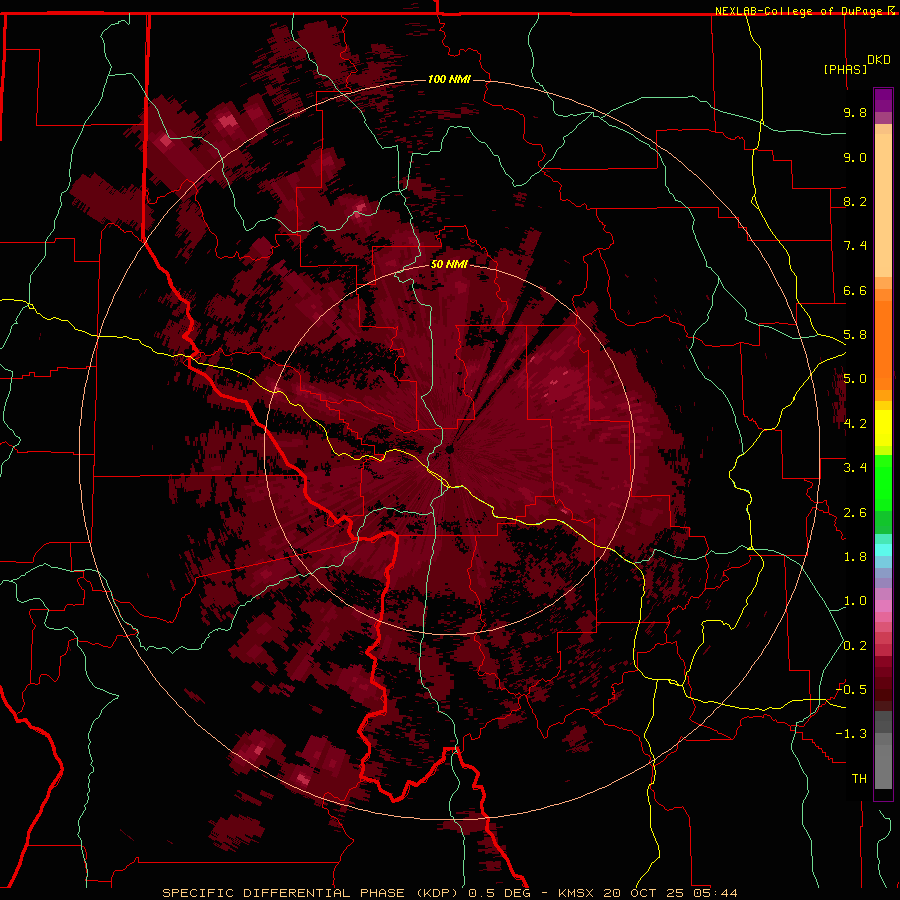The height and width of the screenshot is (900, 900).
Task: Click the 9.8 value on color scale
Action: click(855, 112)
